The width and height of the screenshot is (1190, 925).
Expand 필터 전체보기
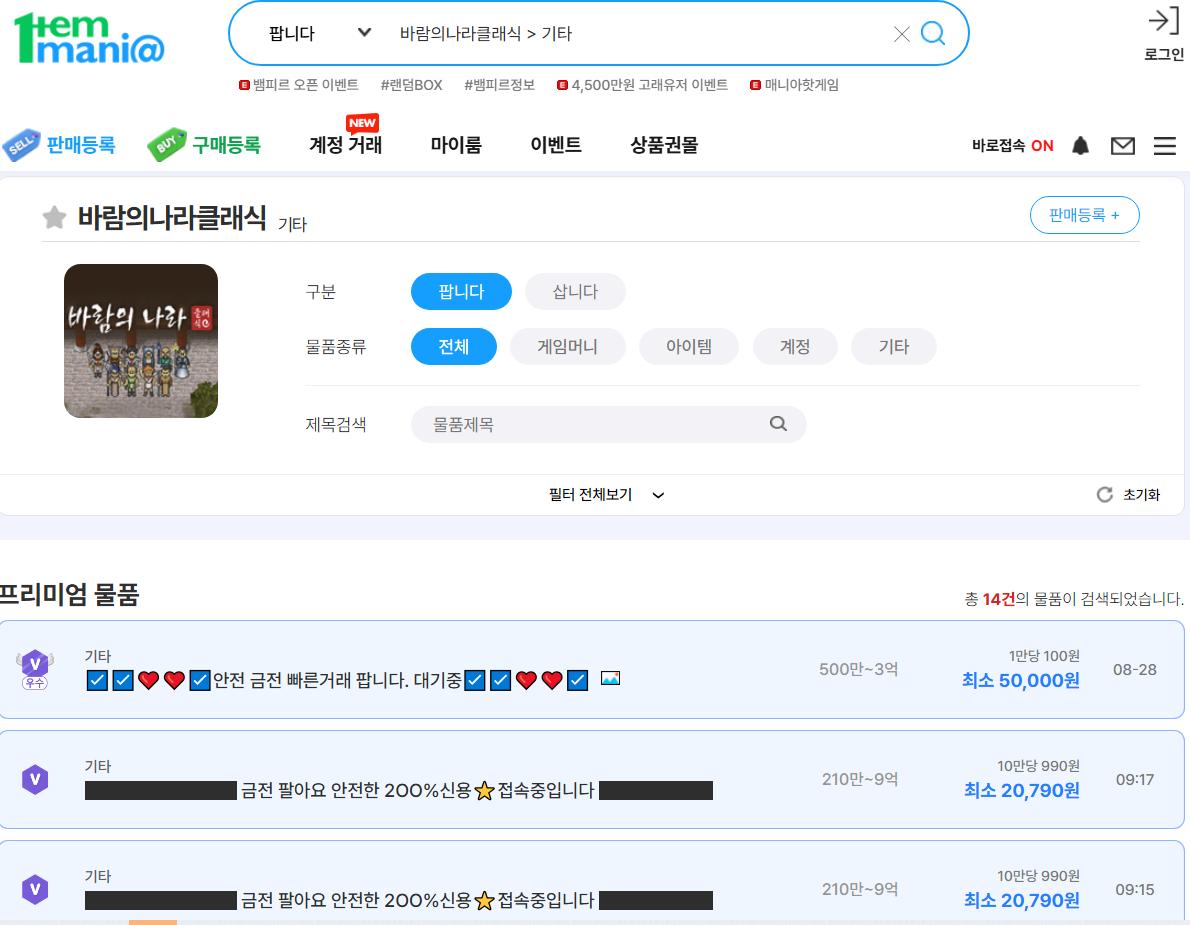pos(606,495)
